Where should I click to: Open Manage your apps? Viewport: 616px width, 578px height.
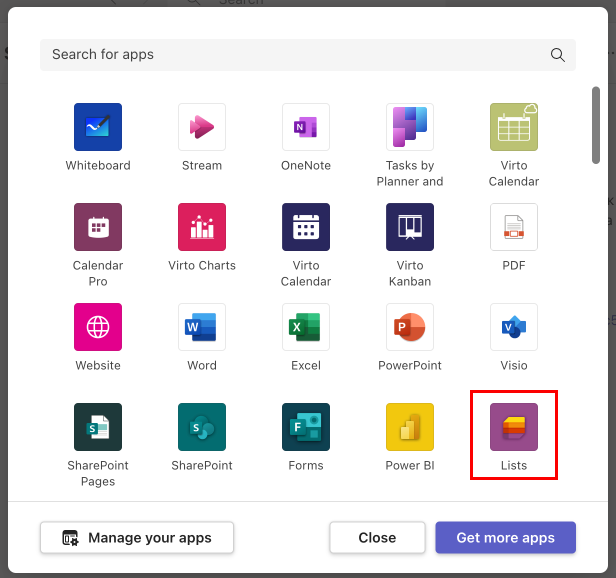[137, 538]
